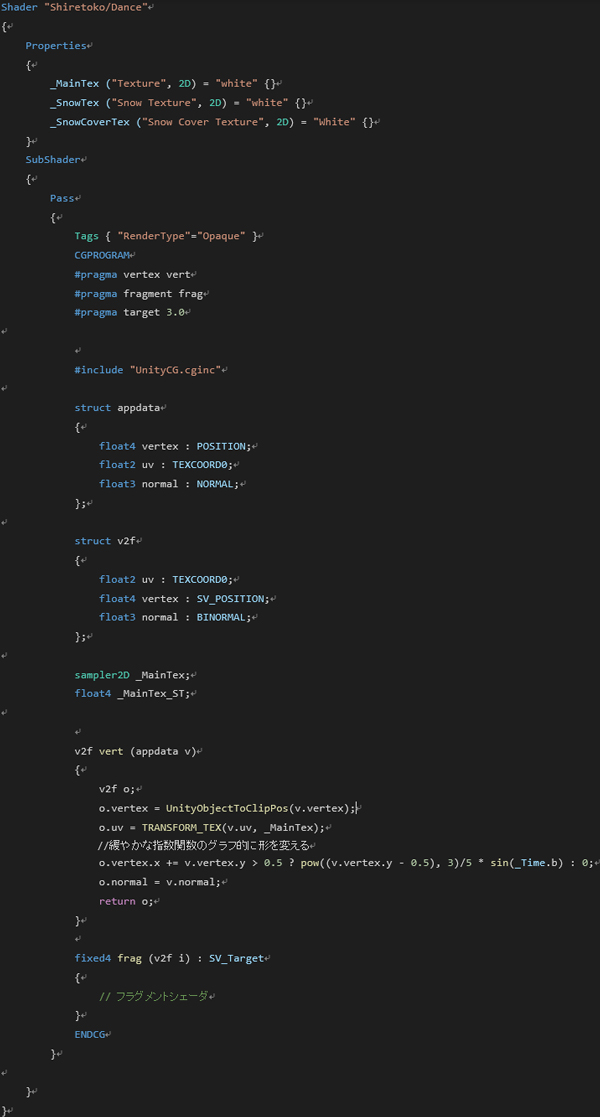This screenshot has height=1117, width=600.
Task: Click the float4 vertex : SV_POSITION line
Action: (185, 598)
